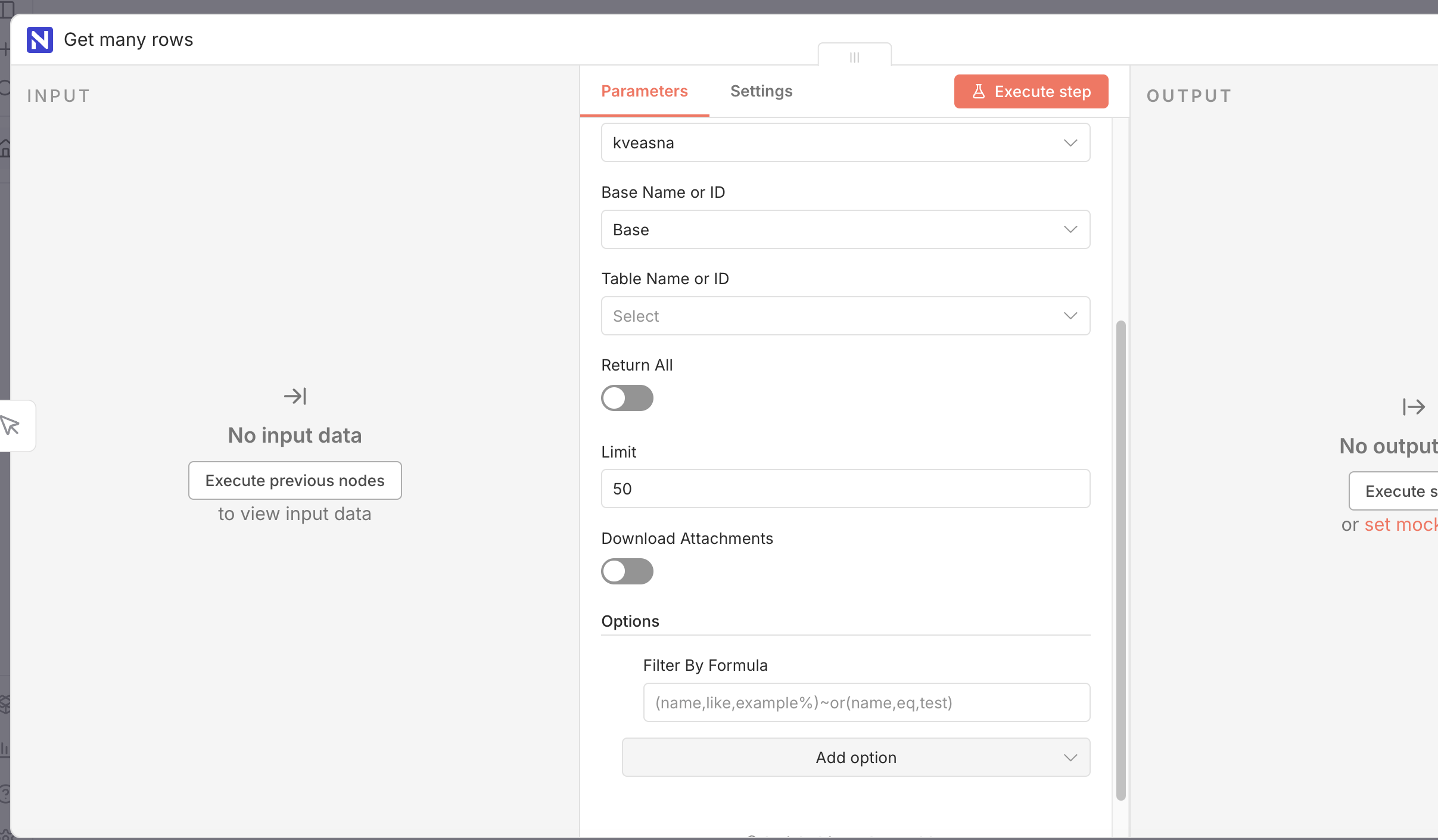The width and height of the screenshot is (1438, 840).
Task: Grab the panel drag handle at top
Action: [854, 57]
